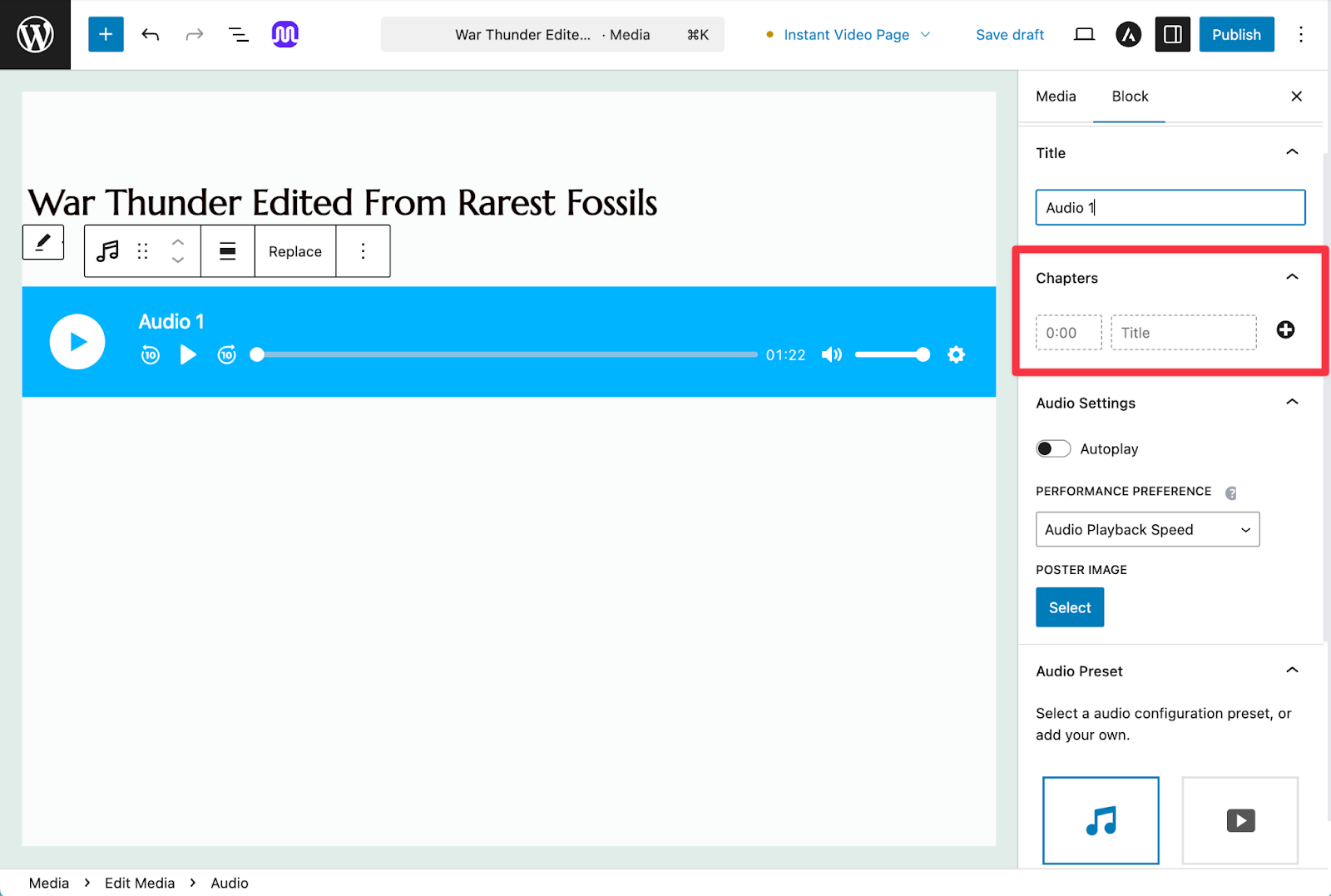Publish the page
Screen dimensions: 1331x896
(x=1236, y=34)
